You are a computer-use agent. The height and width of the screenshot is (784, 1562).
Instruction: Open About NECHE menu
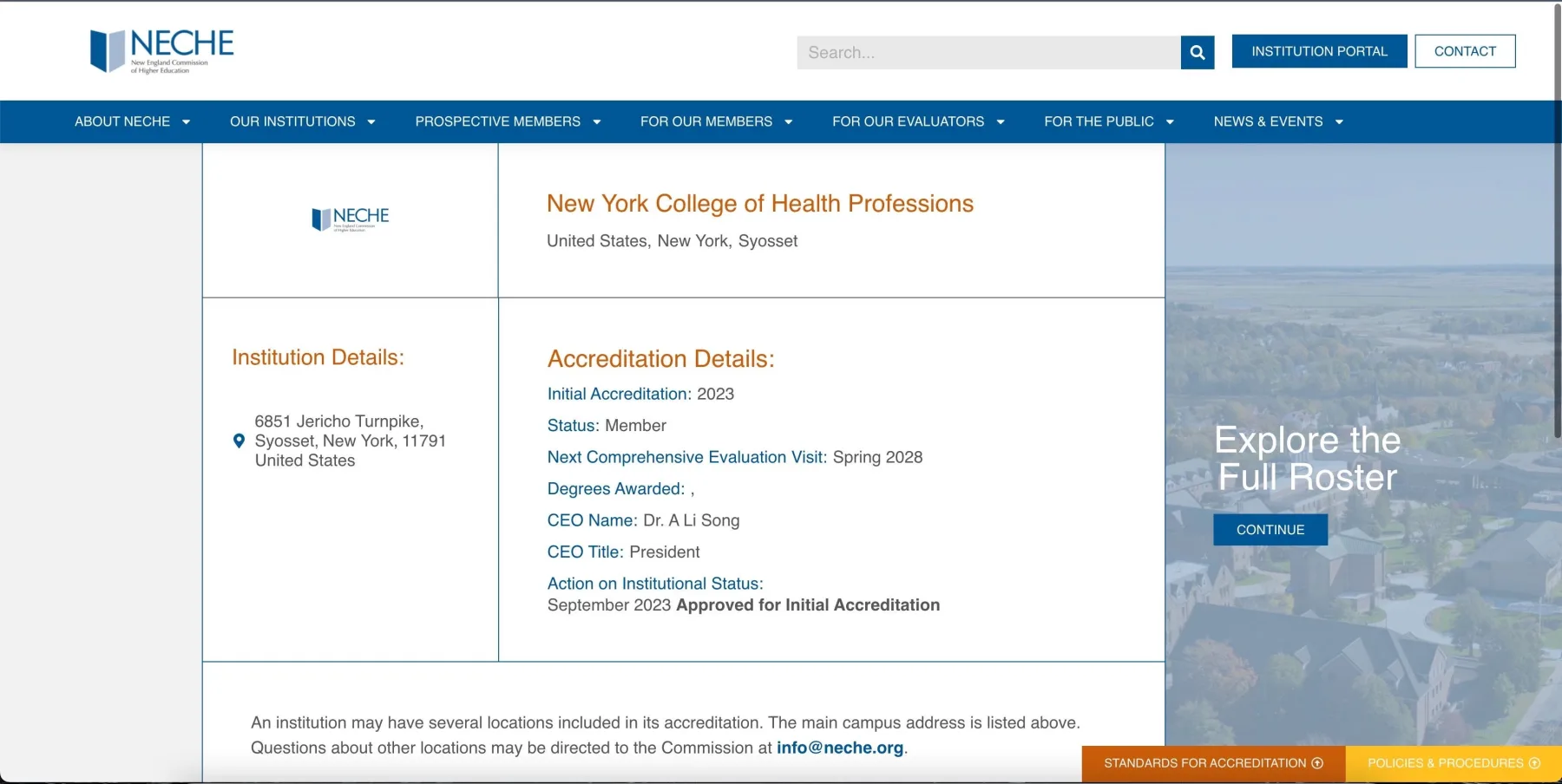coord(122,121)
